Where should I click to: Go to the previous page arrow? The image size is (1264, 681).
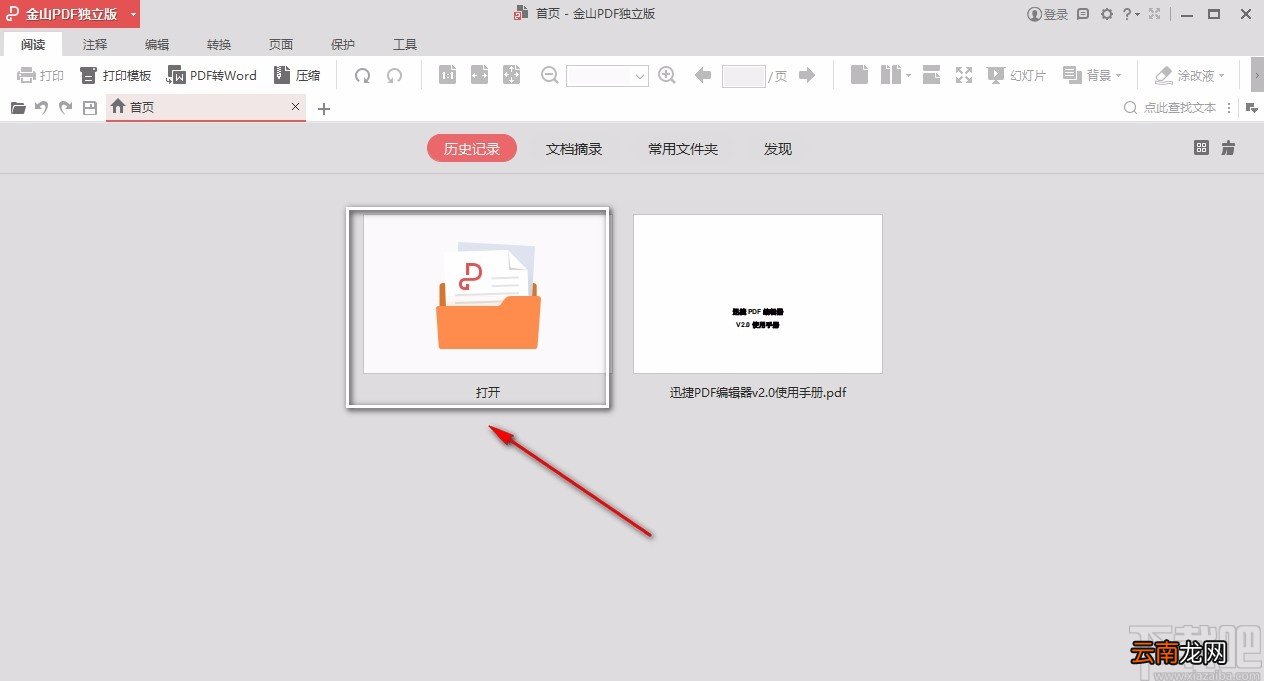point(702,75)
